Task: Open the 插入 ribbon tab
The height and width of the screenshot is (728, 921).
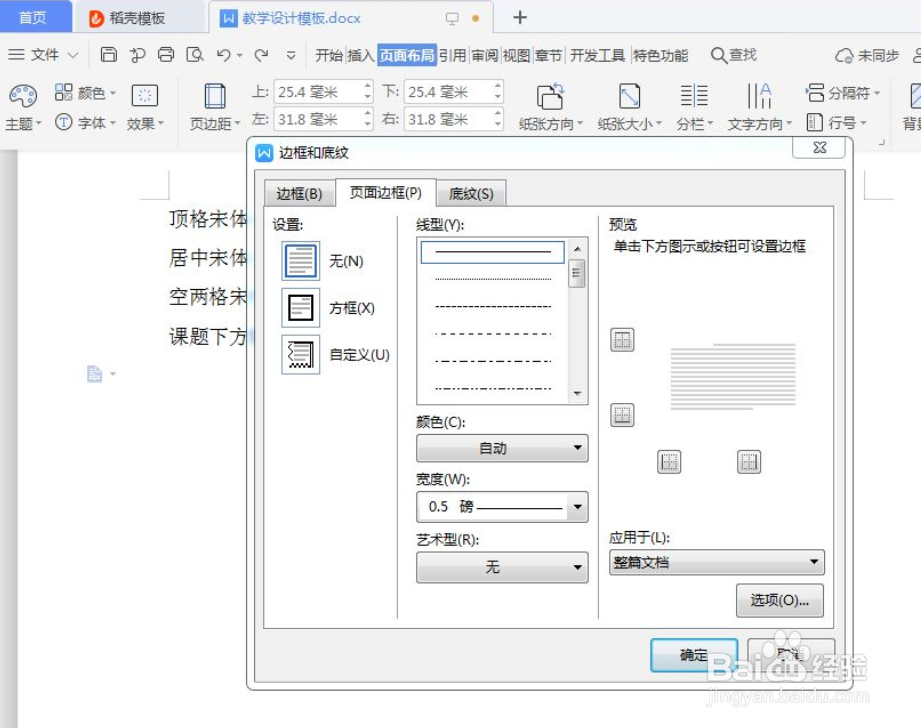Action: pyautogui.click(x=361, y=56)
